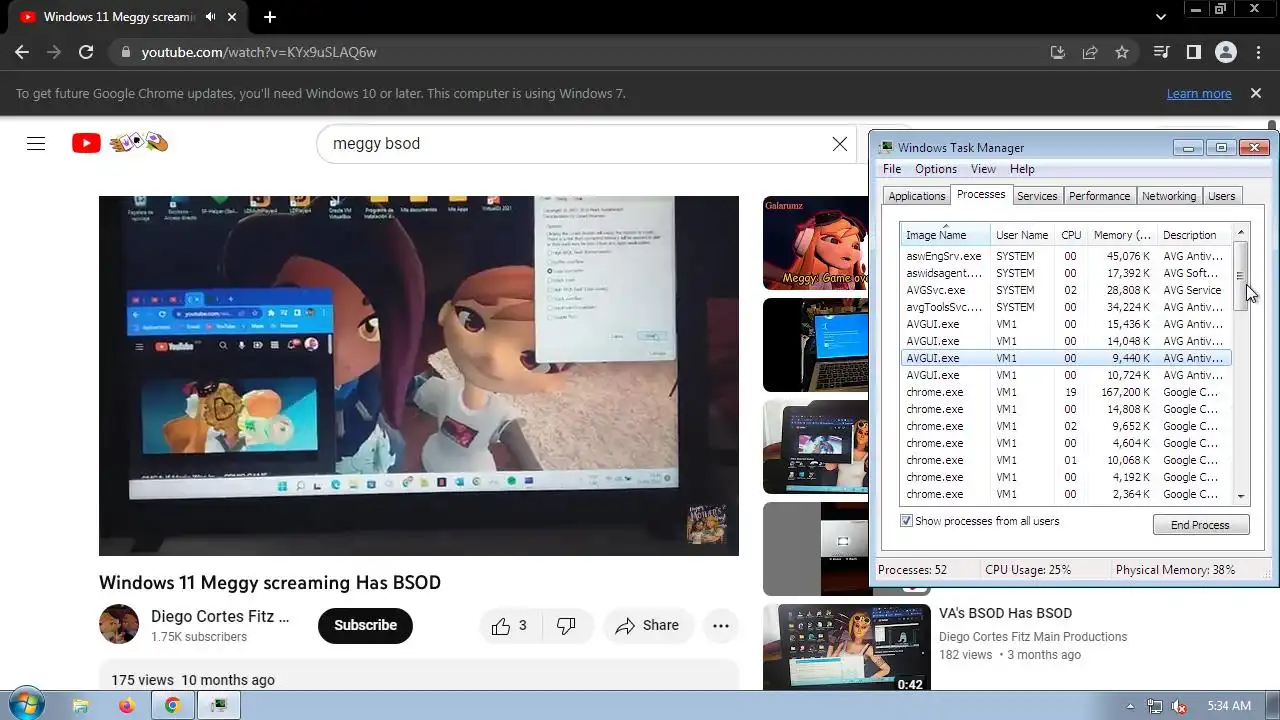
Task: Click the volume tray icon
Action: [x=1179, y=706]
